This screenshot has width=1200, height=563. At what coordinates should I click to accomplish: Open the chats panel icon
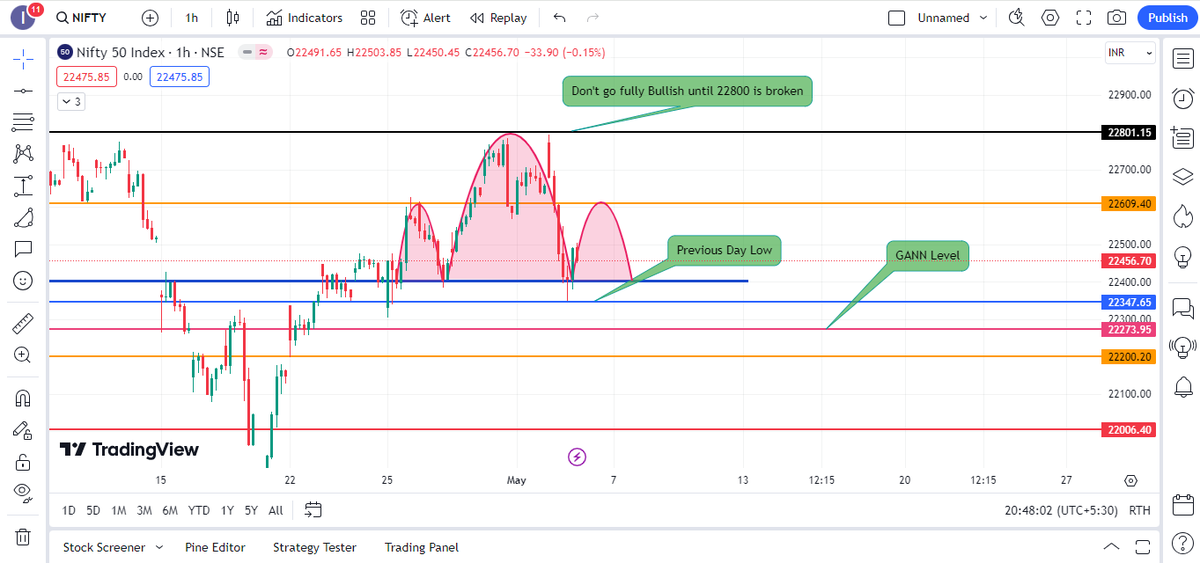(x=1184, y=307)
